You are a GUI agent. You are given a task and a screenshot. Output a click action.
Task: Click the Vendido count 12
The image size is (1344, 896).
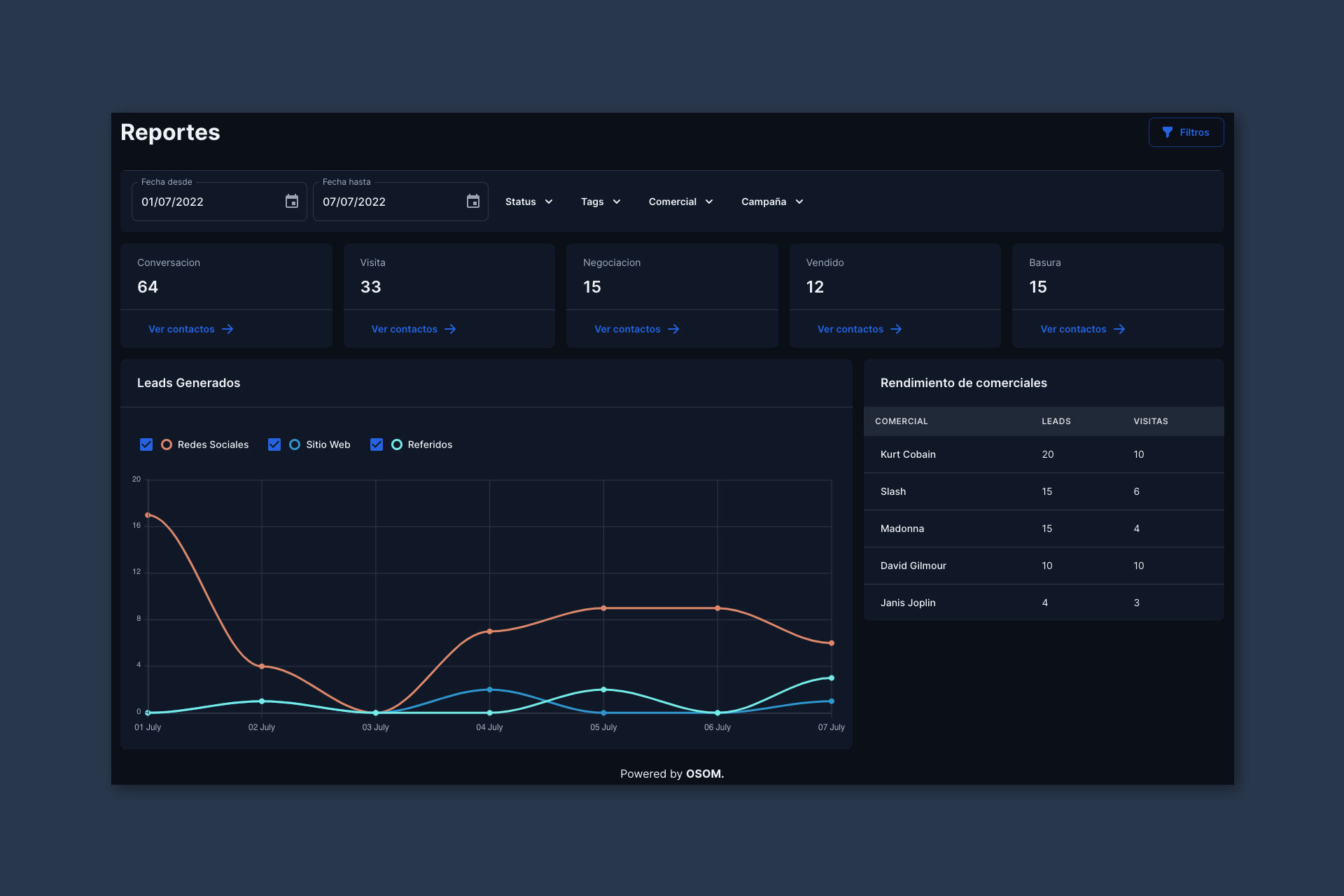point(815,287)
